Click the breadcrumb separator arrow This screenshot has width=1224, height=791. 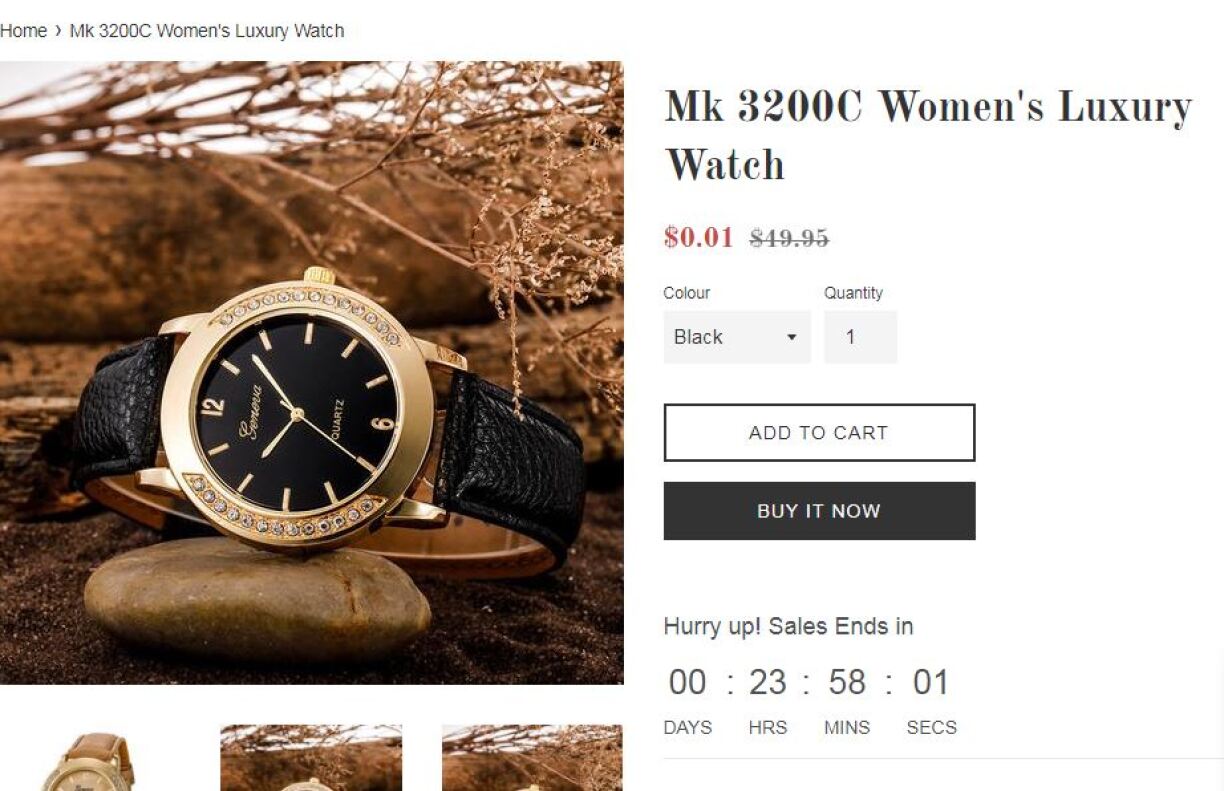pyautogui.click(x=59, y=31)
